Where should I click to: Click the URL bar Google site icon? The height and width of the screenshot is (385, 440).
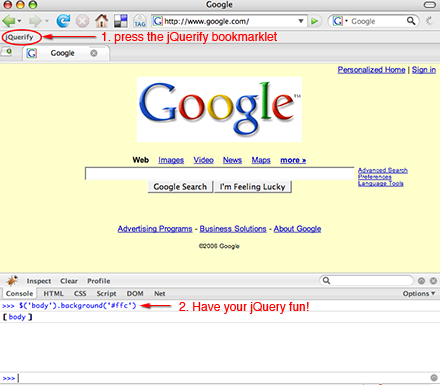(158, 21)
